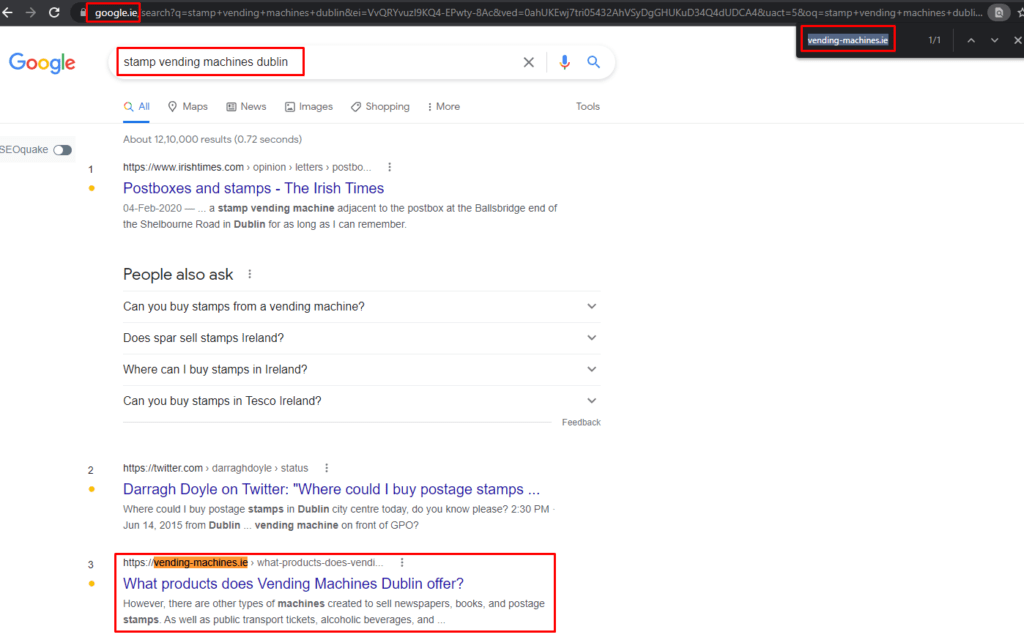Click the 1/1 find match counter
This screenshot has width=1024, height=640.
click(x=935, y=40)
